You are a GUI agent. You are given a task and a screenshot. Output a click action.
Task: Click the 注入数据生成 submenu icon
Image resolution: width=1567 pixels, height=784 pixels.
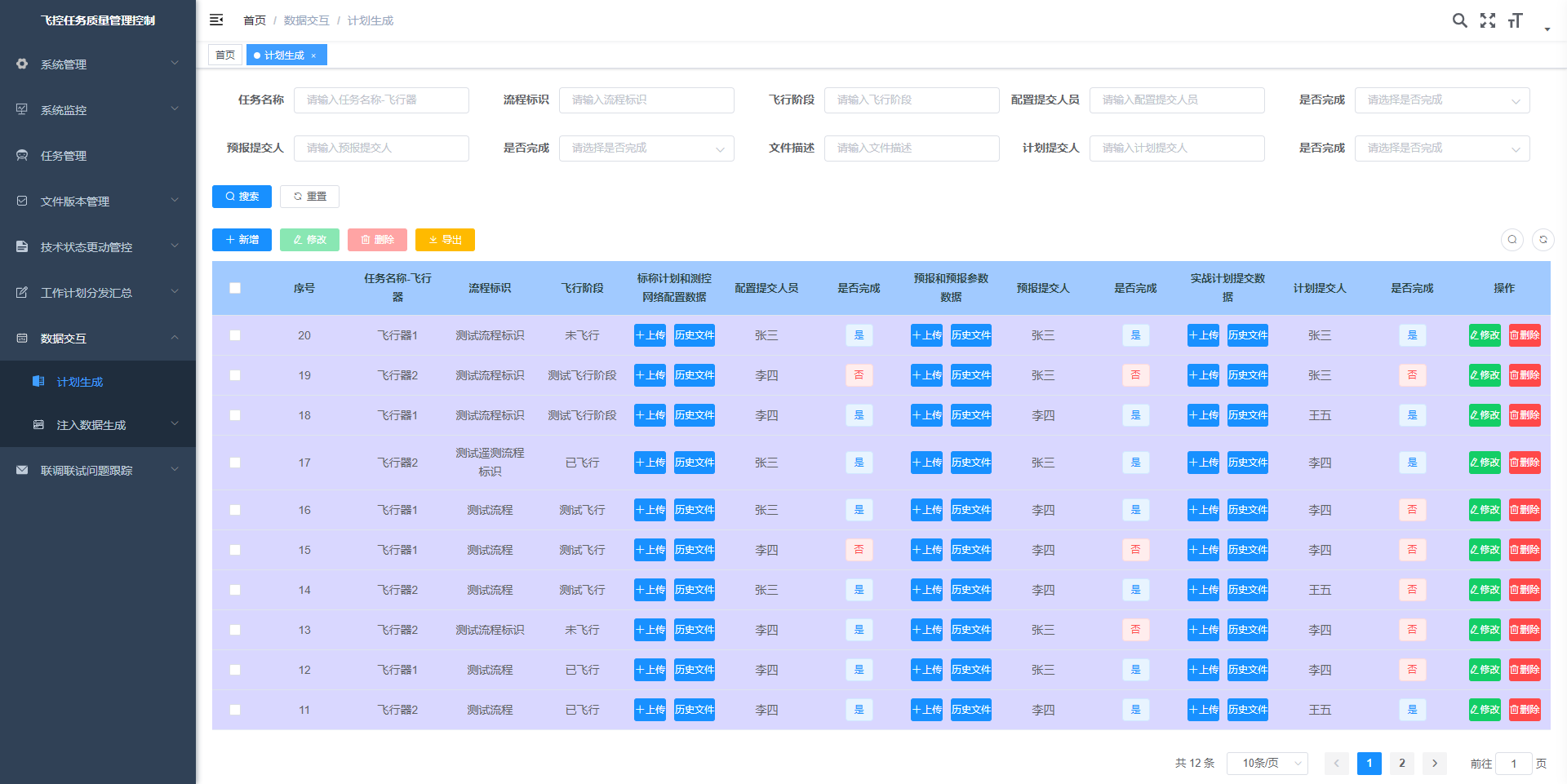click(38, 424)
